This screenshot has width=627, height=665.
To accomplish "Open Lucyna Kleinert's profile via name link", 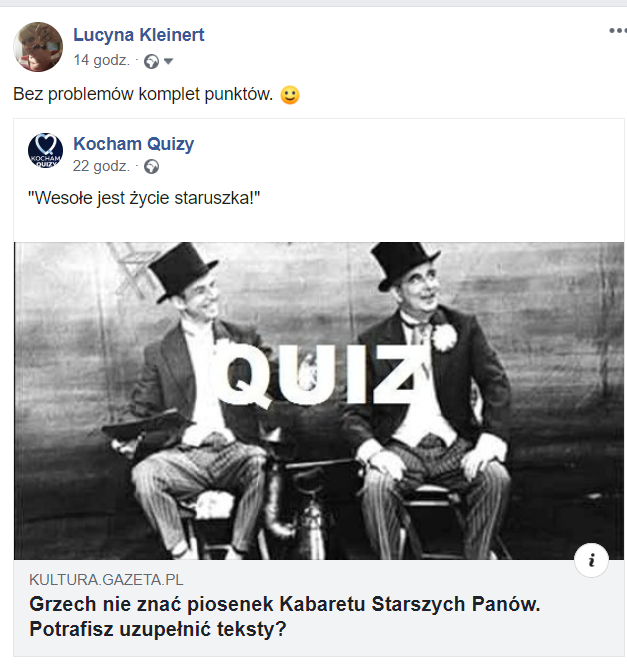I will pyautogui.click(x=139, y=35).
